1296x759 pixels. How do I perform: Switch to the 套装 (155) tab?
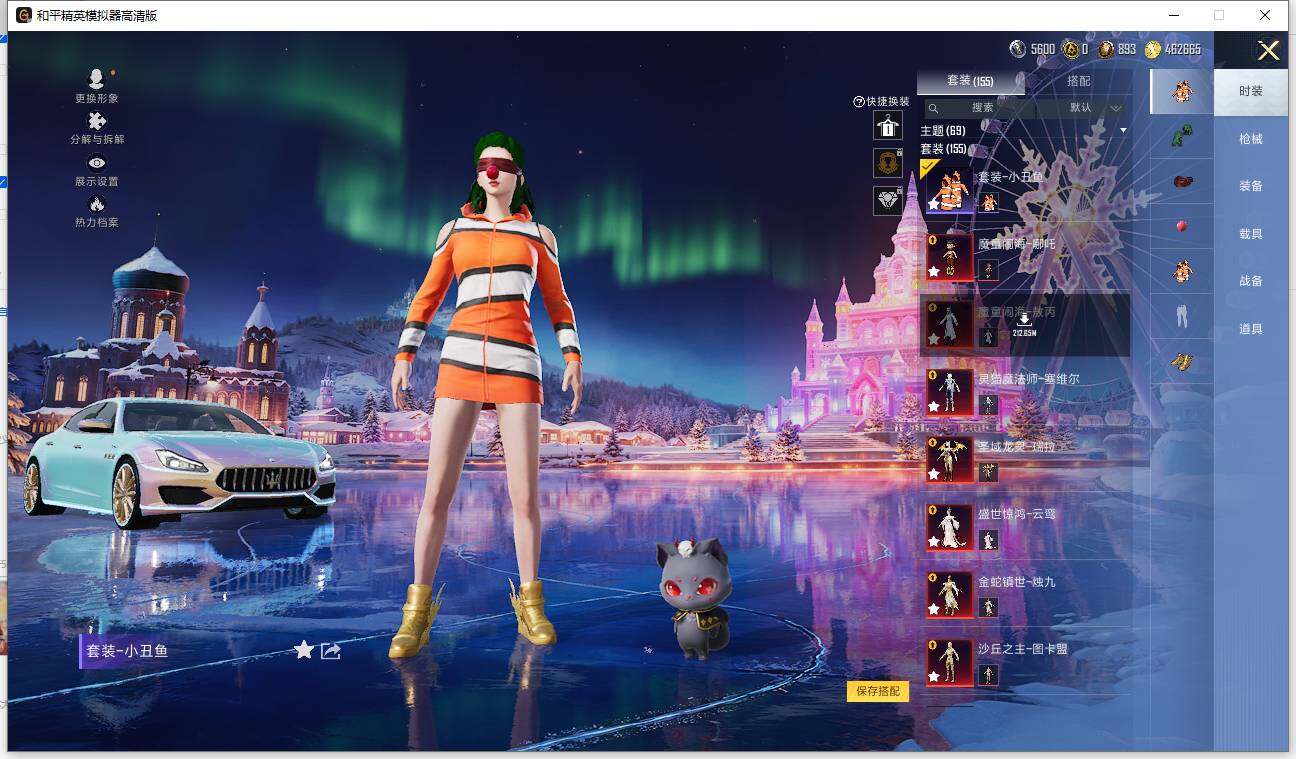tap(970, 81)
